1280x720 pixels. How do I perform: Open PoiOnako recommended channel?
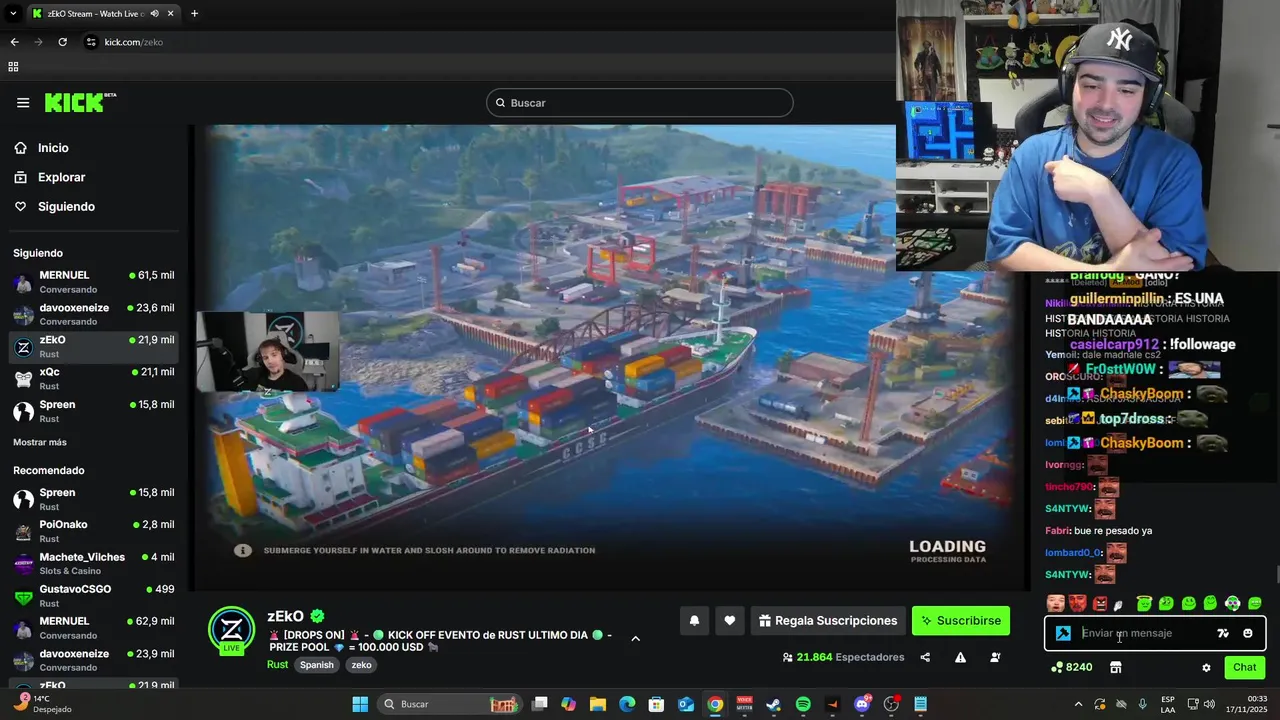pyautogui.click(x=94, y=531)
